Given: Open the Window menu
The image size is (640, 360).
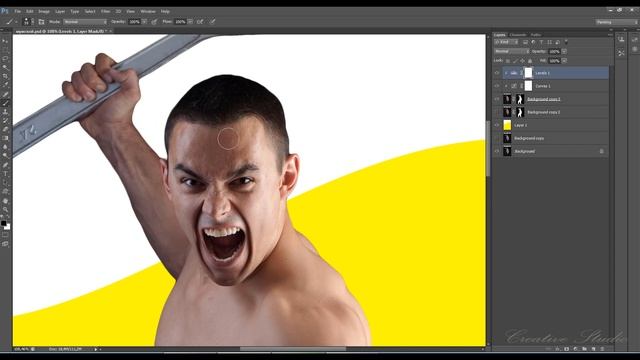Looking at the screenshot, I should click(148, 11).
